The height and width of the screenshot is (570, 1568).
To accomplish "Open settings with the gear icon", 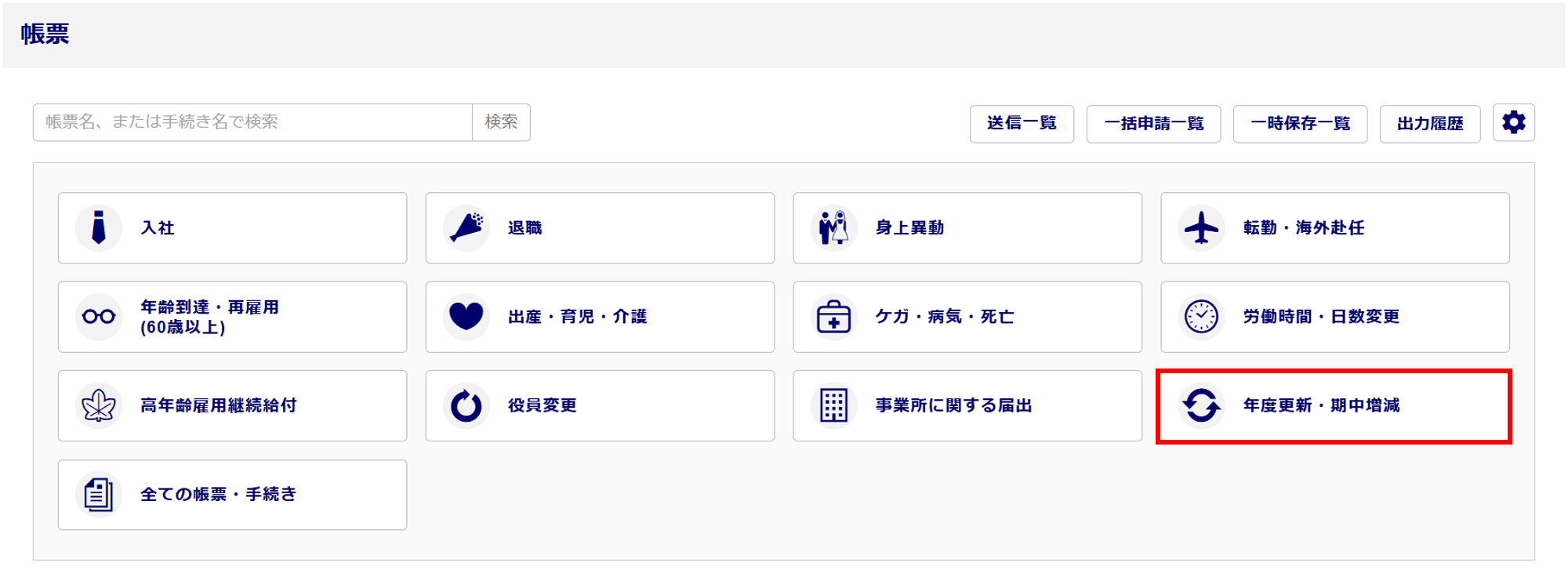I will (x=1513, y=123).
